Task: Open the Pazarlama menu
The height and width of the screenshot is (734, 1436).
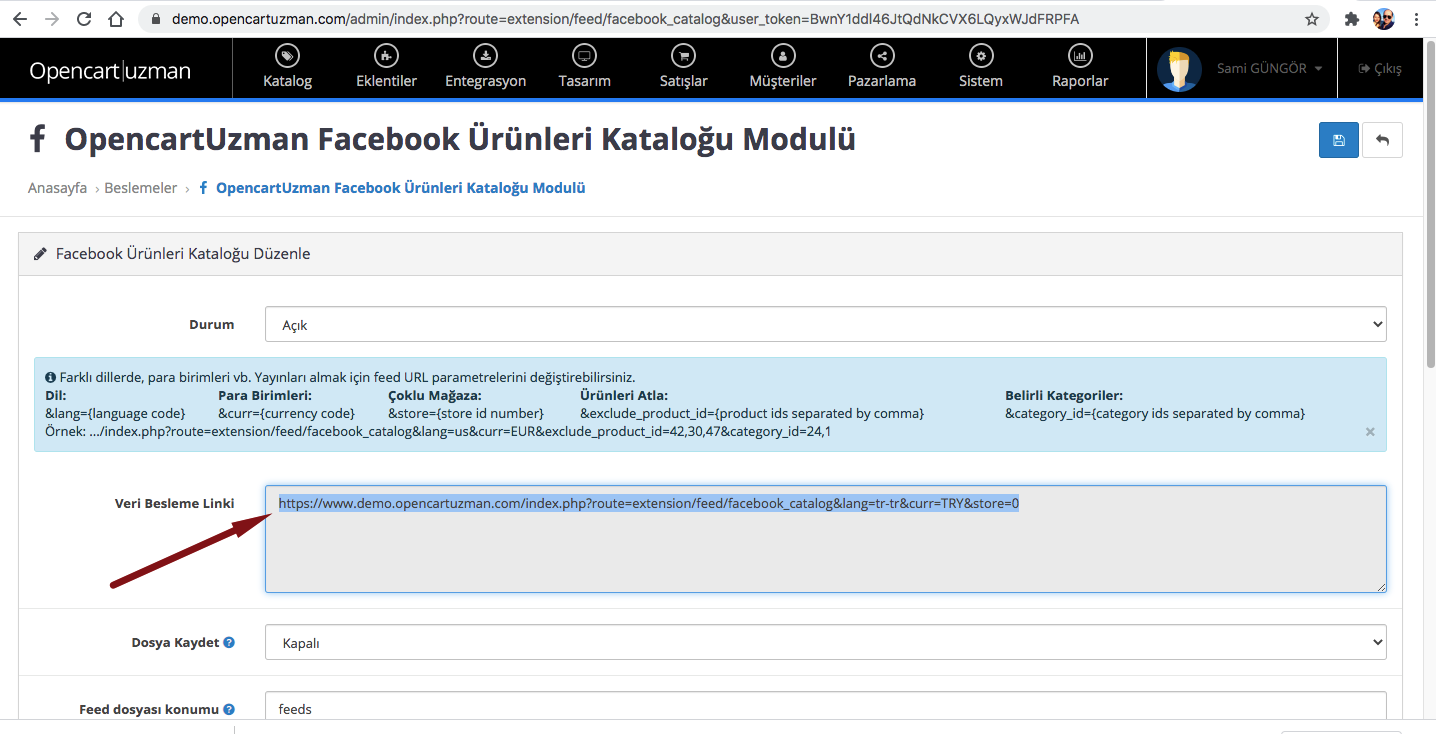Action: [881, 68]
